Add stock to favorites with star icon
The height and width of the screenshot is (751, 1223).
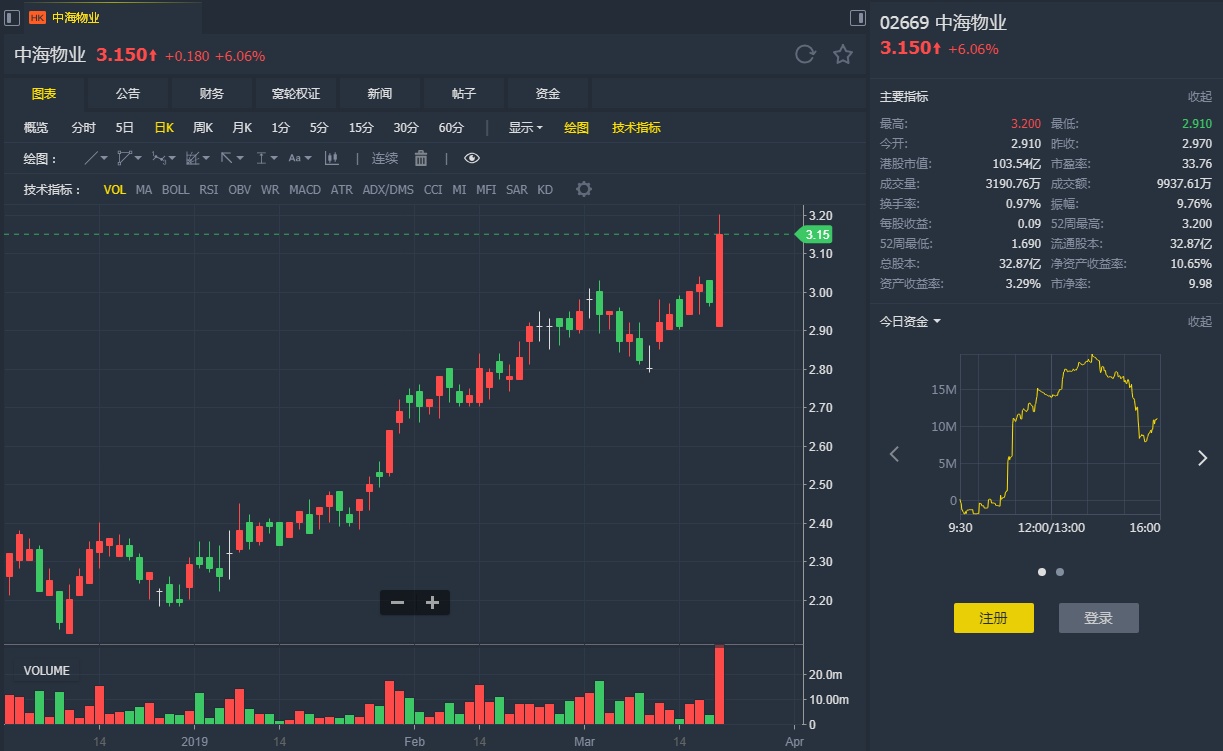coord(843,55)
